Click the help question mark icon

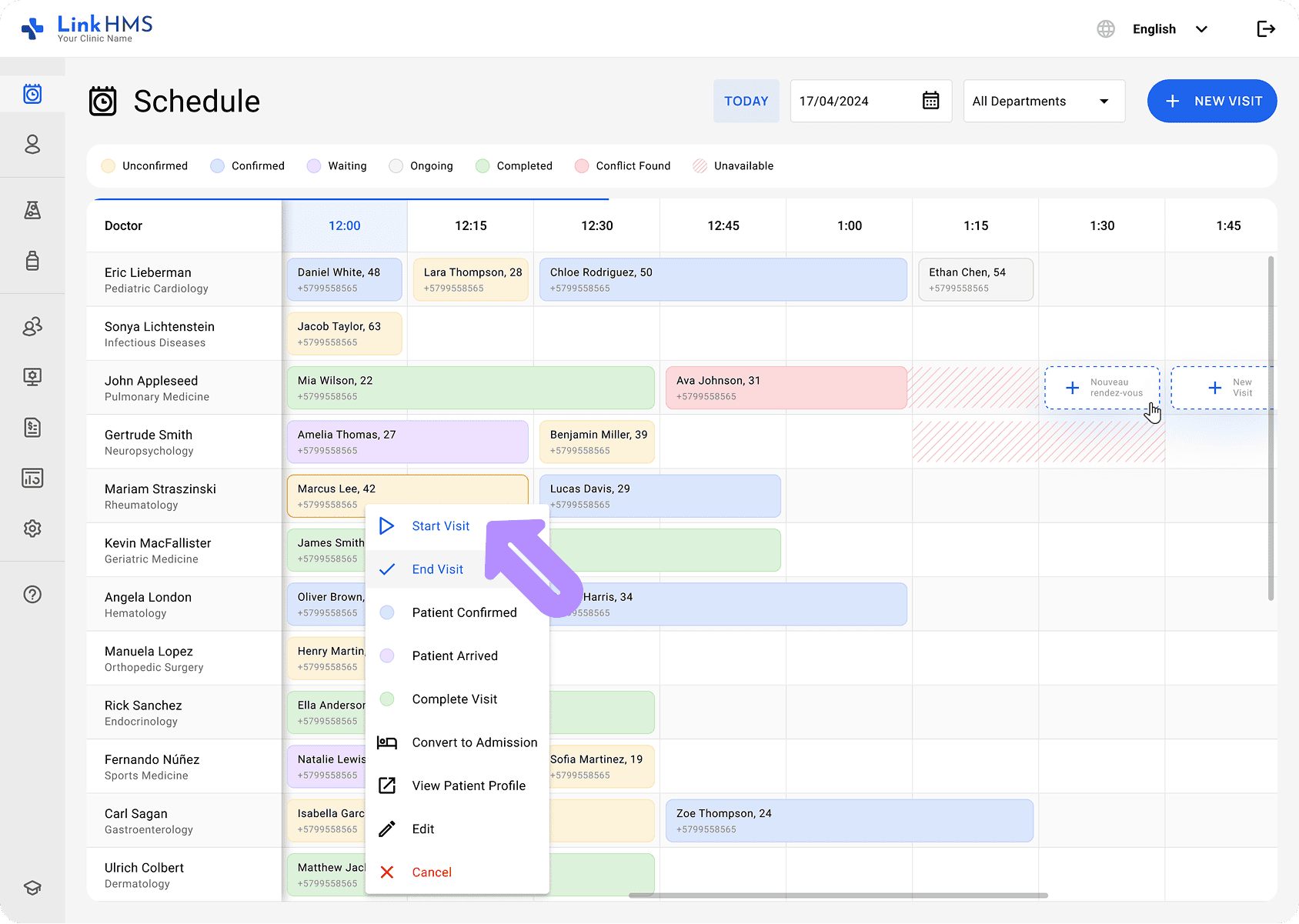click(32, 595)
